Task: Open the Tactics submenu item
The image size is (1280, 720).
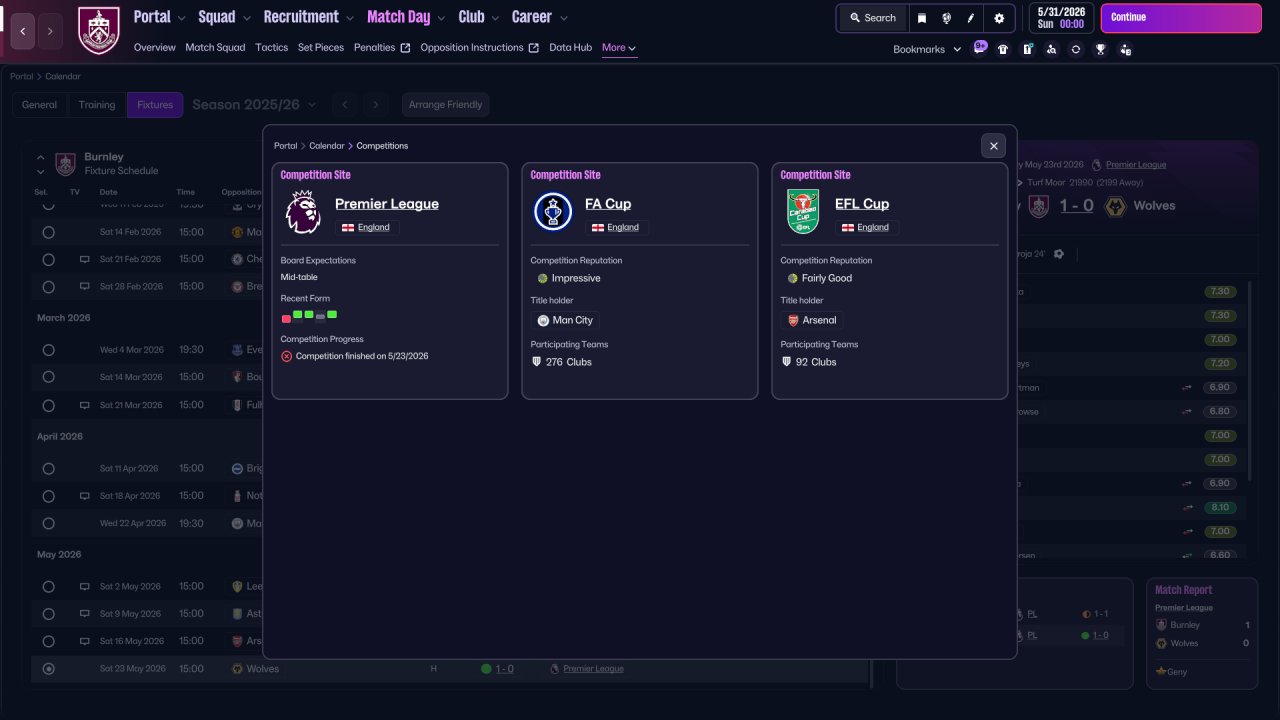Action: point(271,47)
